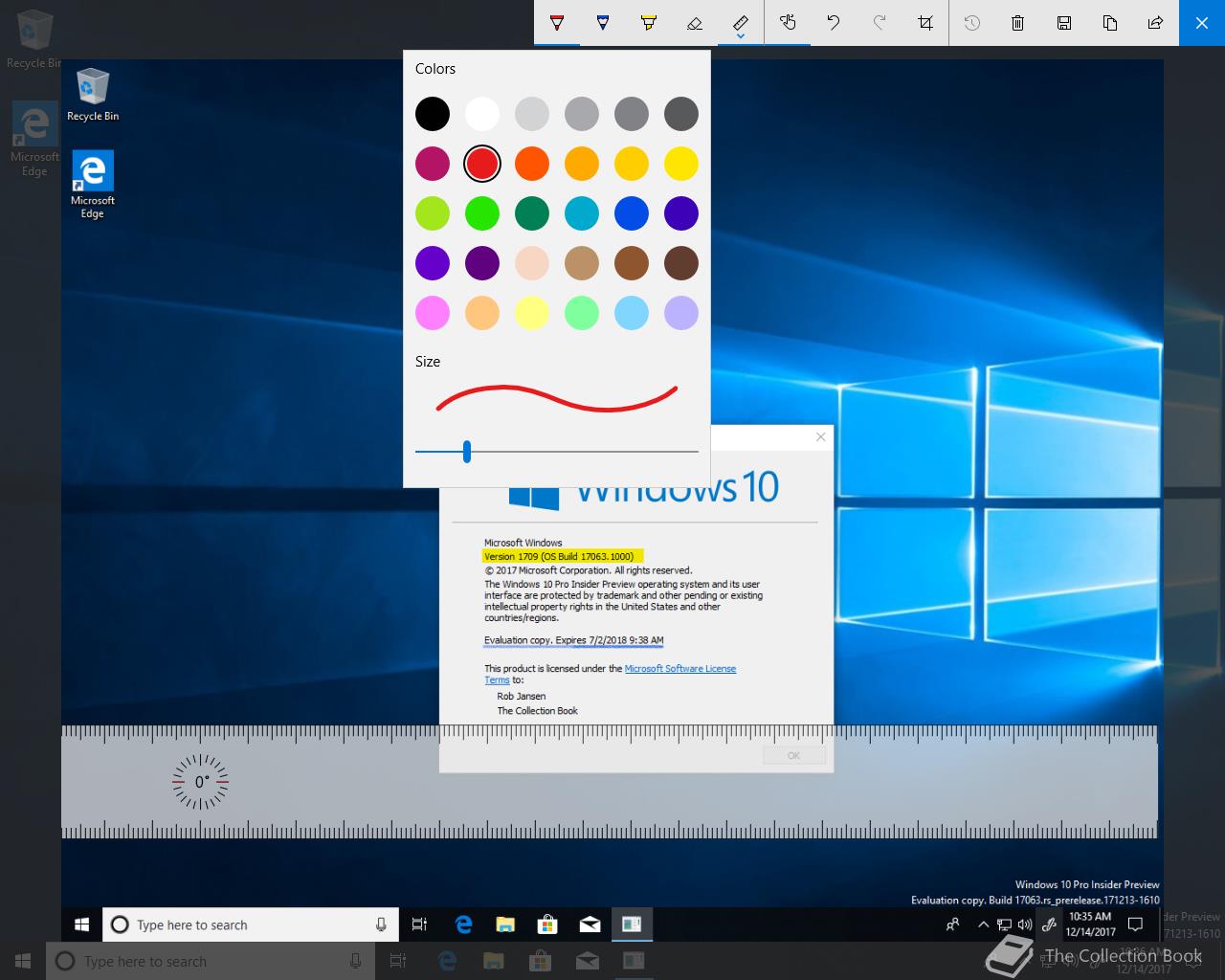This screenshot has width=1225, height=980.
Task: Copy the sketch to the clipboard
Action: [x=1110, y=22]
